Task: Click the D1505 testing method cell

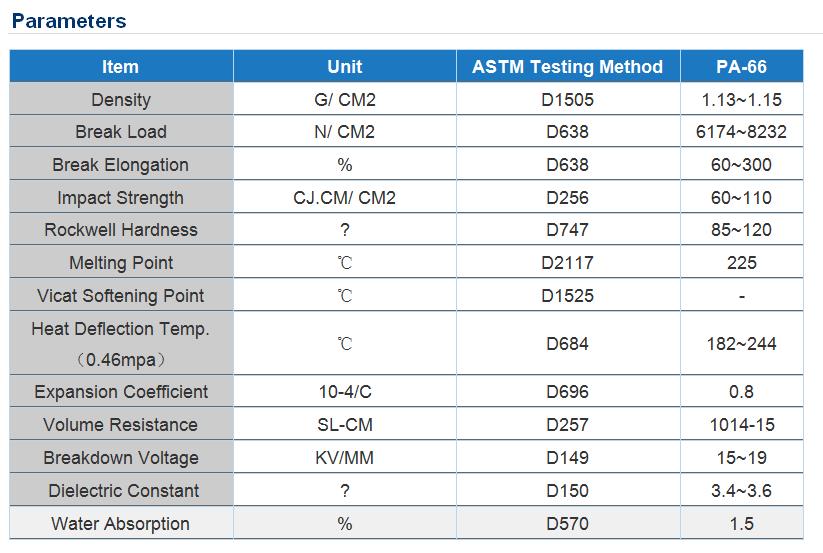Action: (567, 99)
